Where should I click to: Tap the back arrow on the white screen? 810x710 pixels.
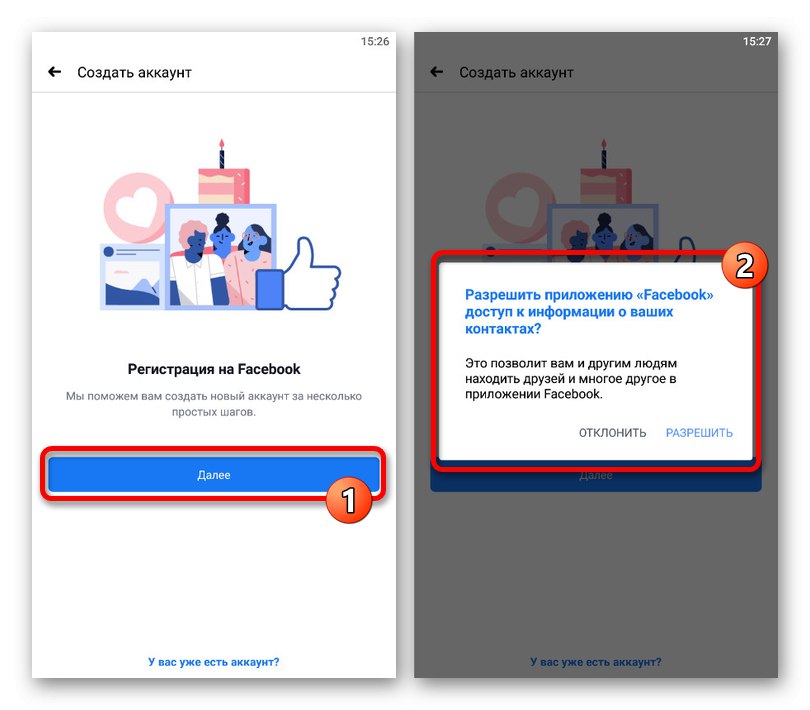coord(55,72)
